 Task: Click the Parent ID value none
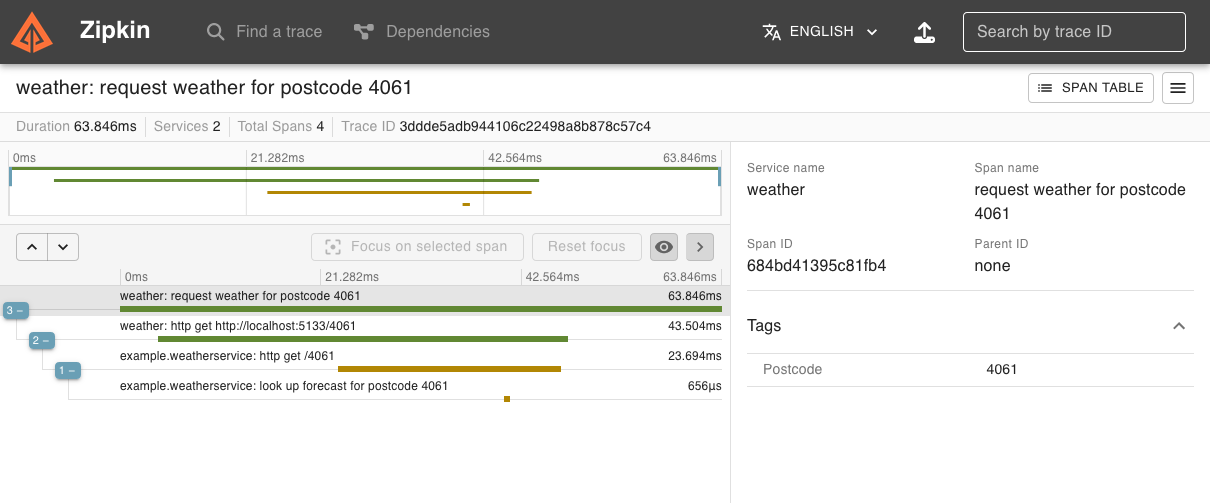point(992,266)
